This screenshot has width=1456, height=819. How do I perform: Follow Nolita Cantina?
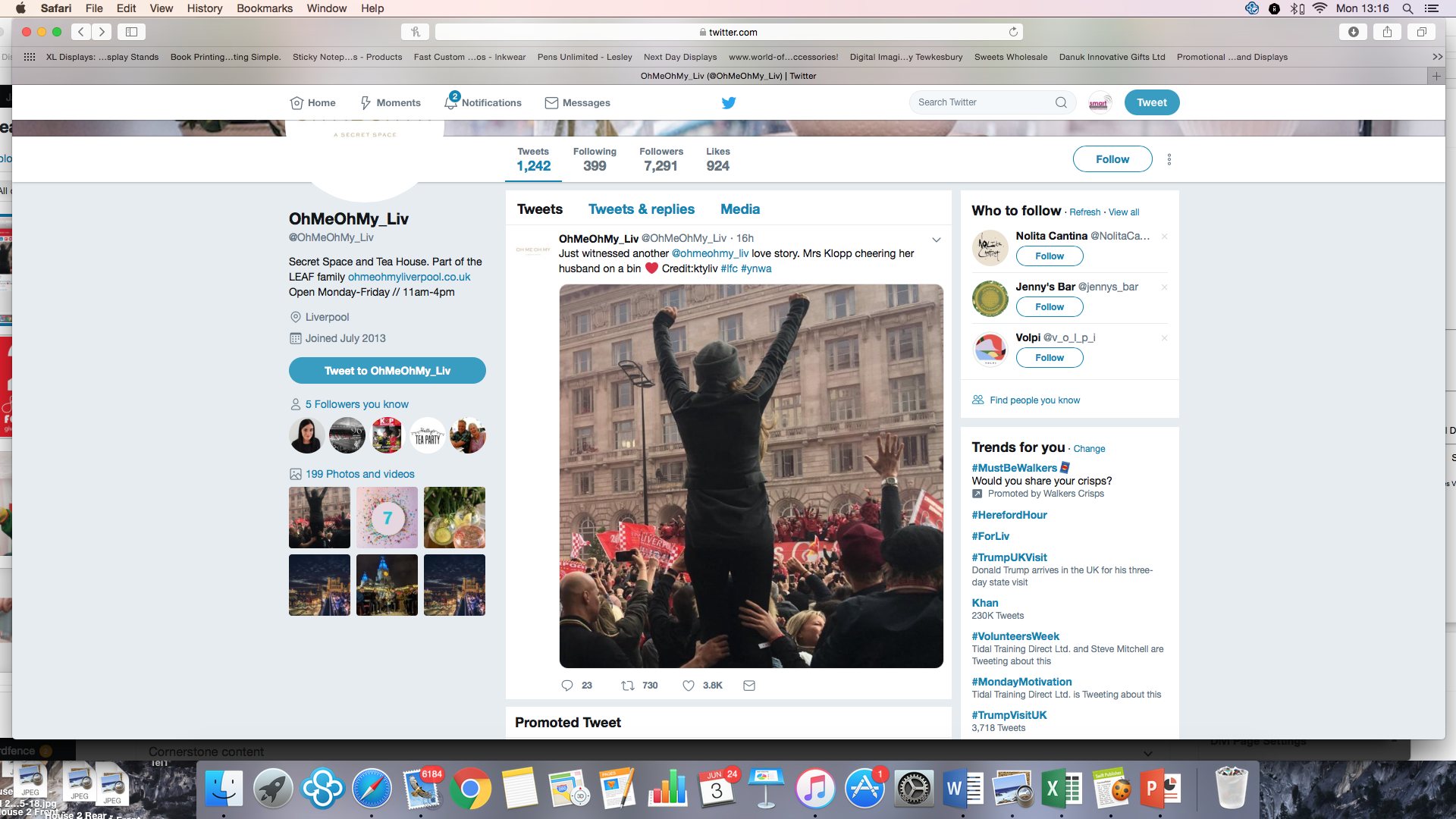click(1050, 256)
